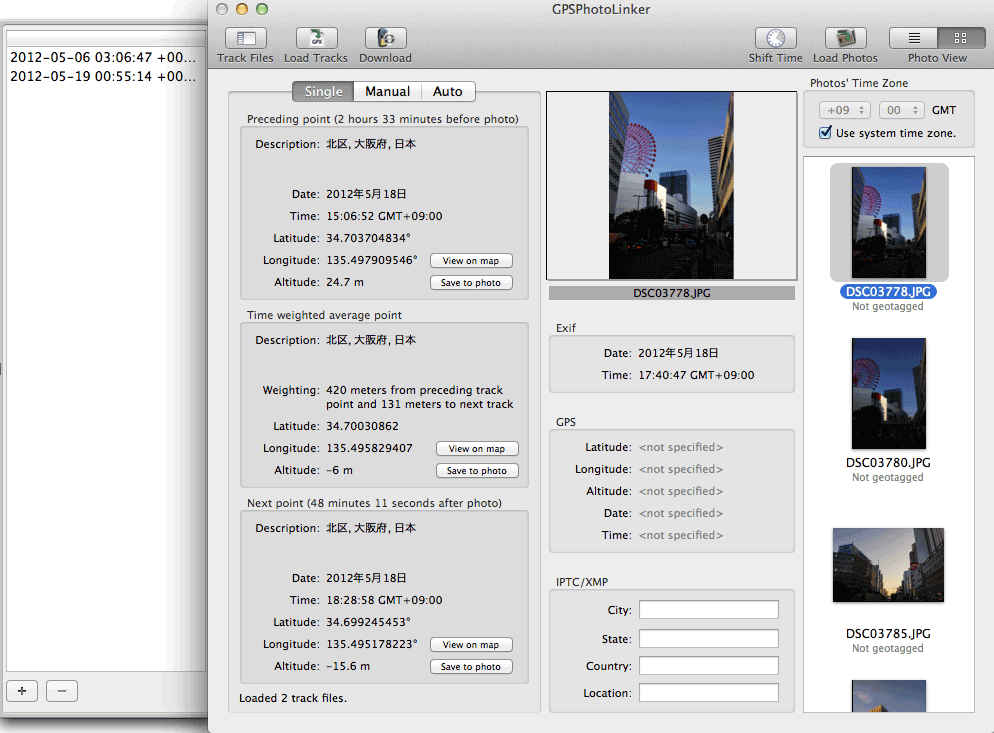
Task: View the preceding point on map
Action: (471, 261)
